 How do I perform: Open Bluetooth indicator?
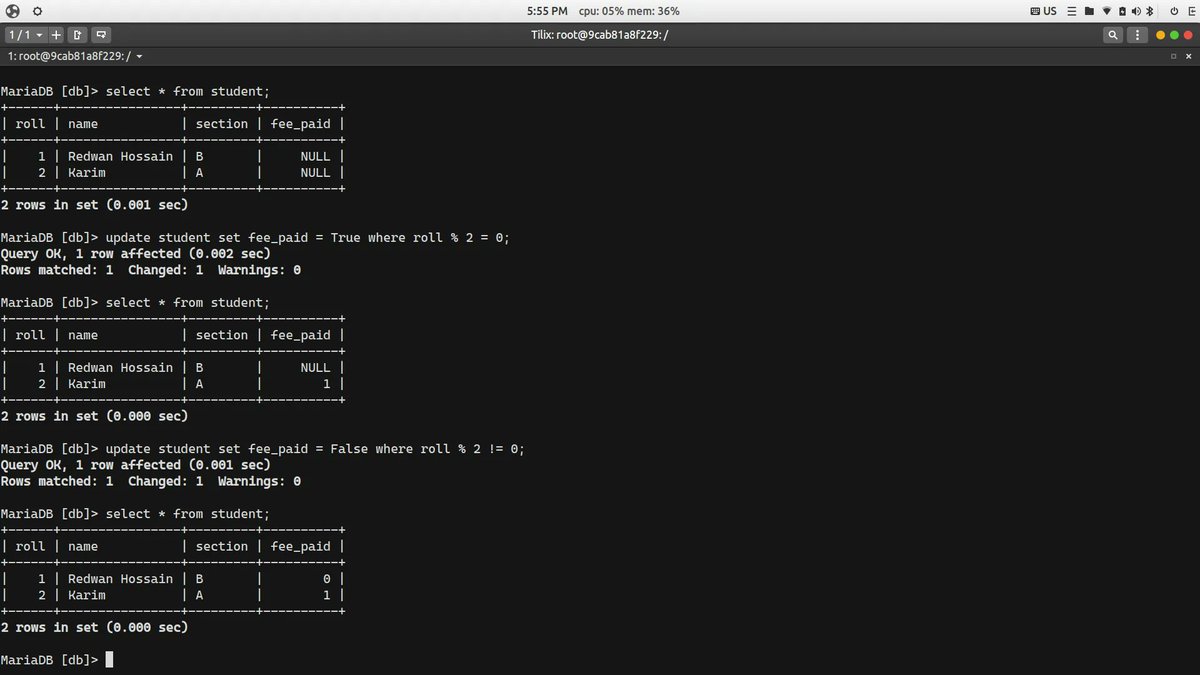point(1149,11)
